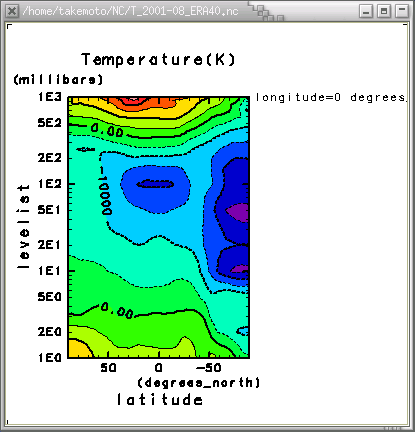Click the rightmost title bar shade button
This screenshot has height=432, width=415.
(402, 11)
